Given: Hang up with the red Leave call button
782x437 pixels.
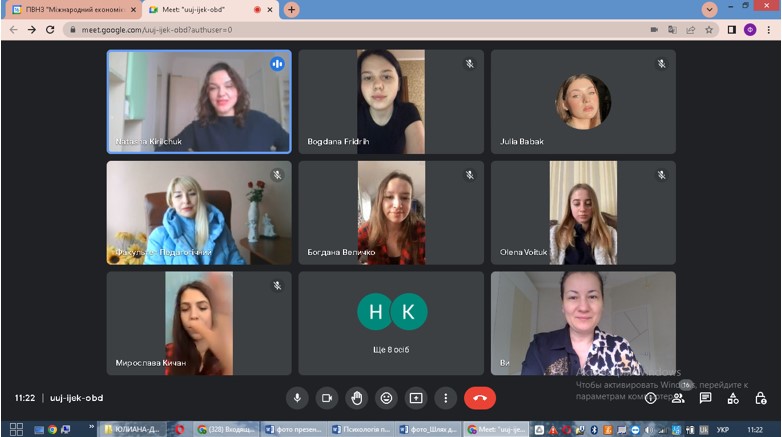Looking at the screenshot, I should (x=480, y=398).
